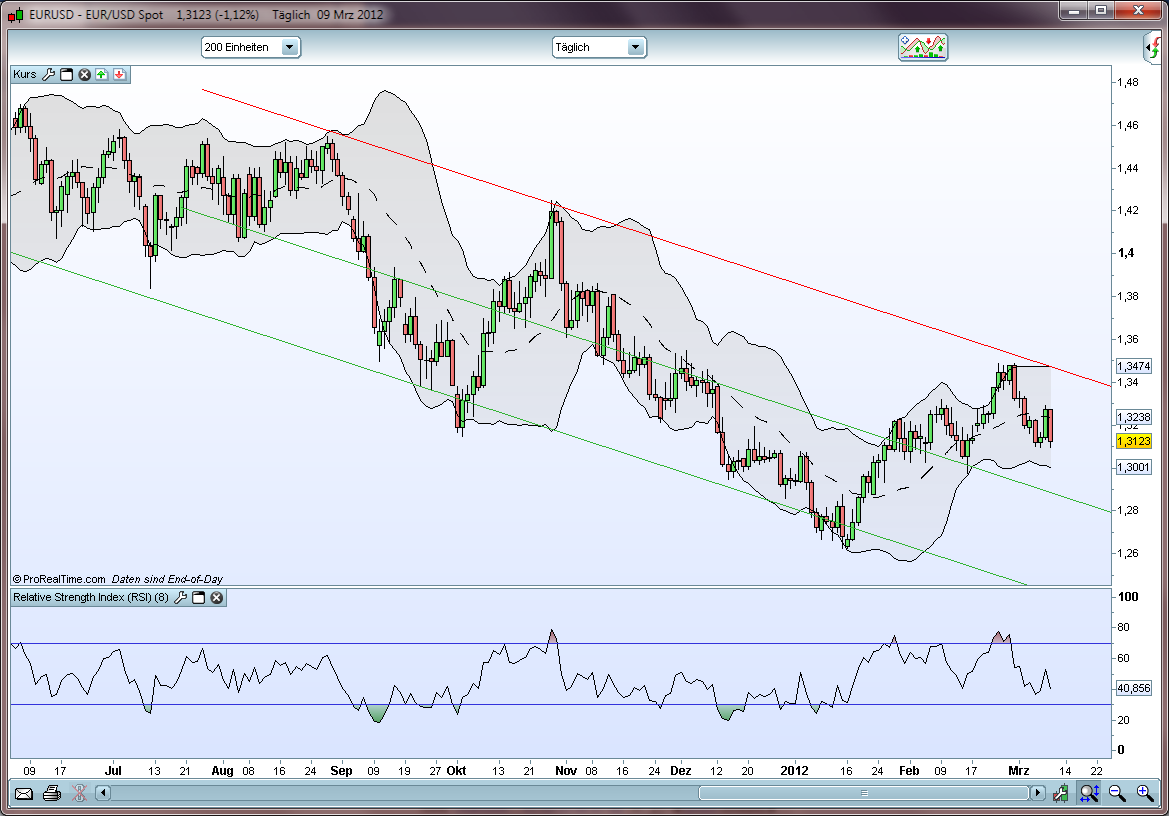This screenshot has width=1169, height=816.
Task: Move the Kurs panel up with green arrow
Action: pyautogui.click(x=102, y=74)
